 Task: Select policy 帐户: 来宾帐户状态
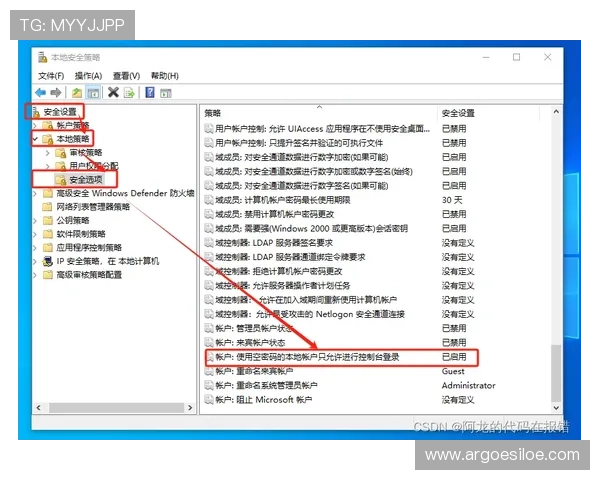(250, 343)
